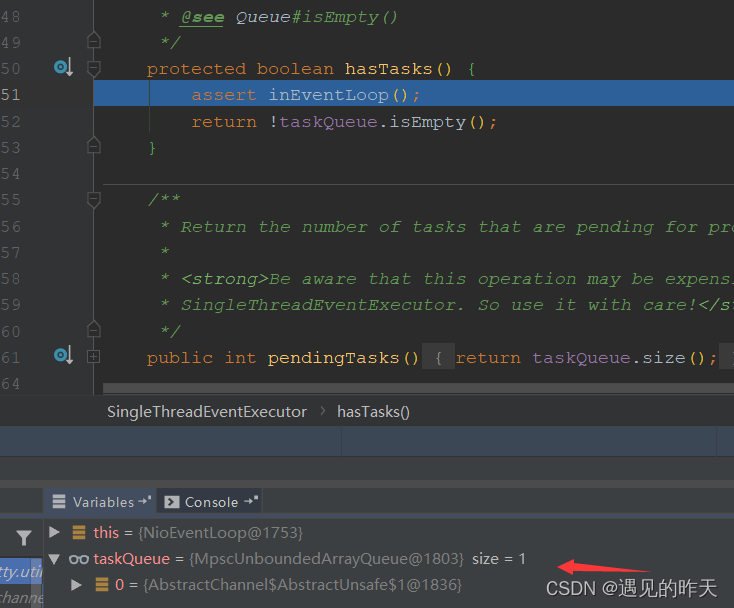Click line number 51 in the gutter
Viewport: 734px width, 608px height.
point(10,95)
